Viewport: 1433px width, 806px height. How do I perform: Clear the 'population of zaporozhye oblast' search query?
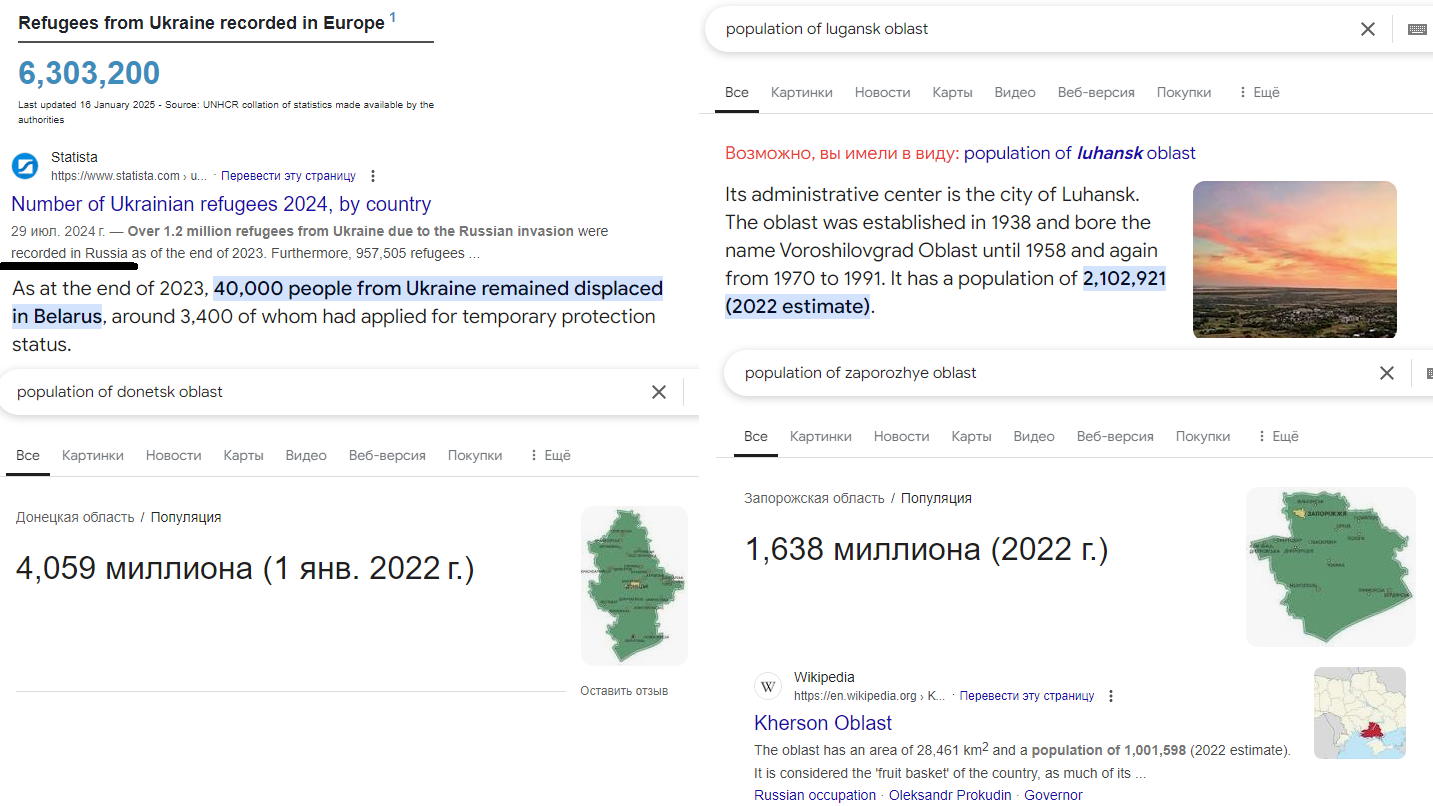pyautogui.click(x=1387, y=373)
